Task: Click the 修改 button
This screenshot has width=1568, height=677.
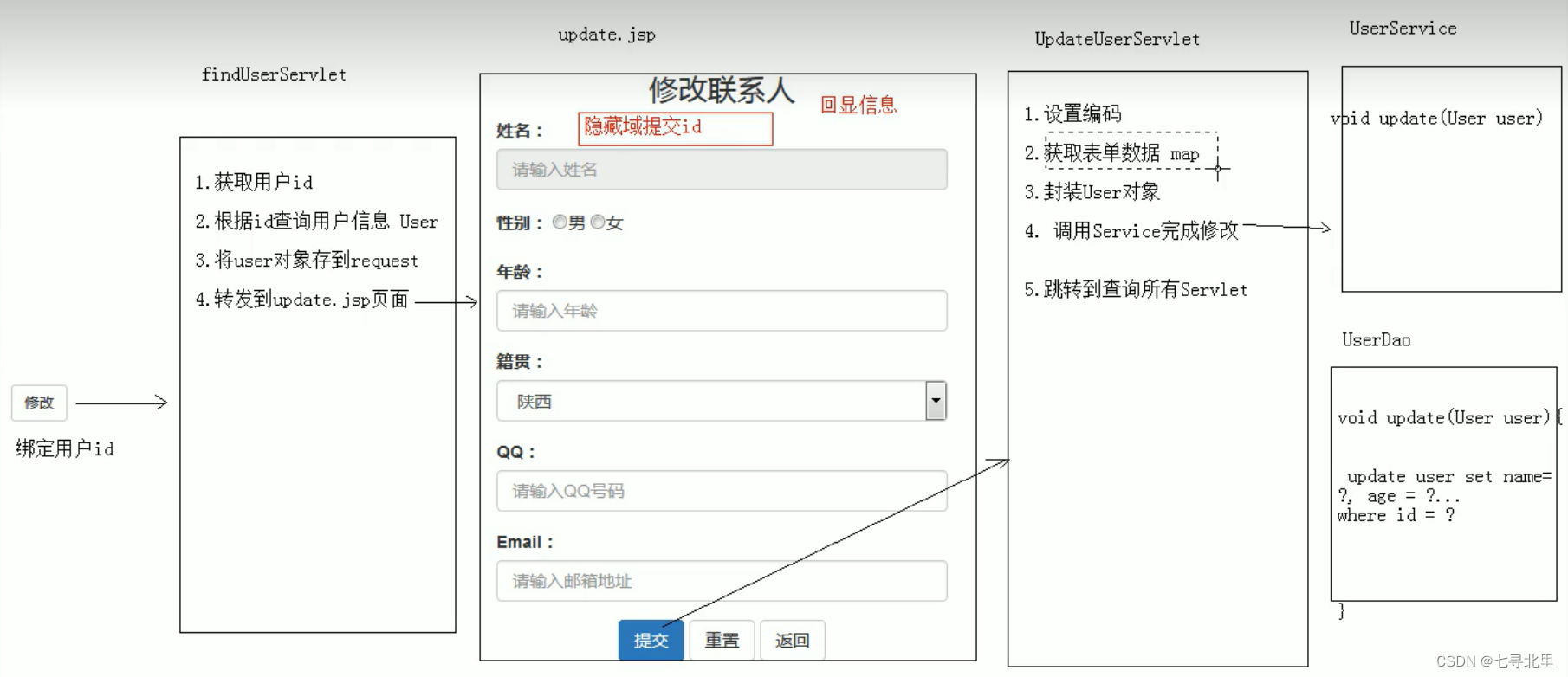Action: click(39, 403)
